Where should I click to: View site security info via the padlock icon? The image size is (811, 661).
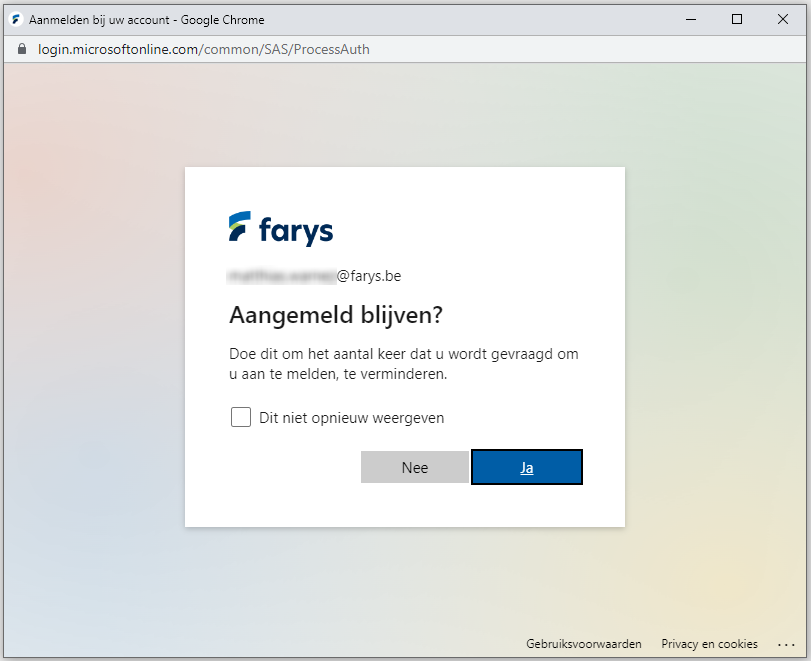[x=22, y=49]
